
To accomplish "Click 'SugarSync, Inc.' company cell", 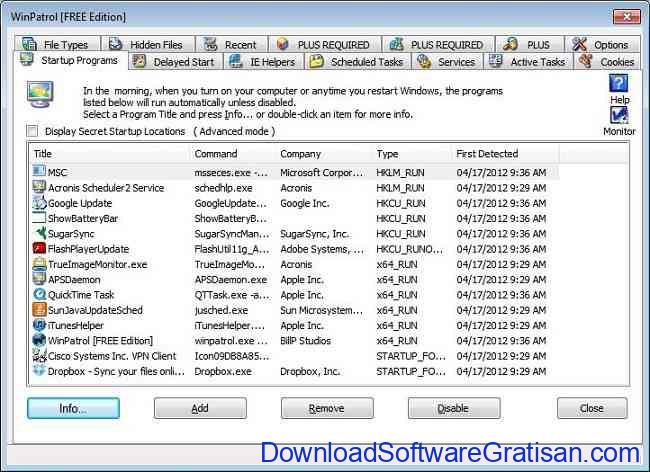I will (x=315, y=234).
